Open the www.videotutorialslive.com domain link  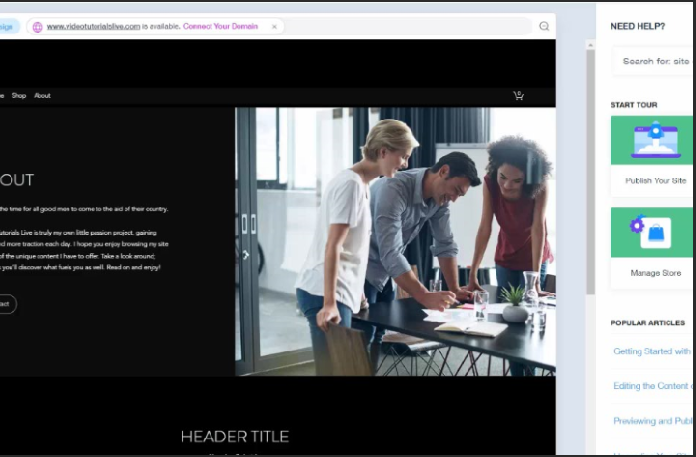click(x=93, y=27)
